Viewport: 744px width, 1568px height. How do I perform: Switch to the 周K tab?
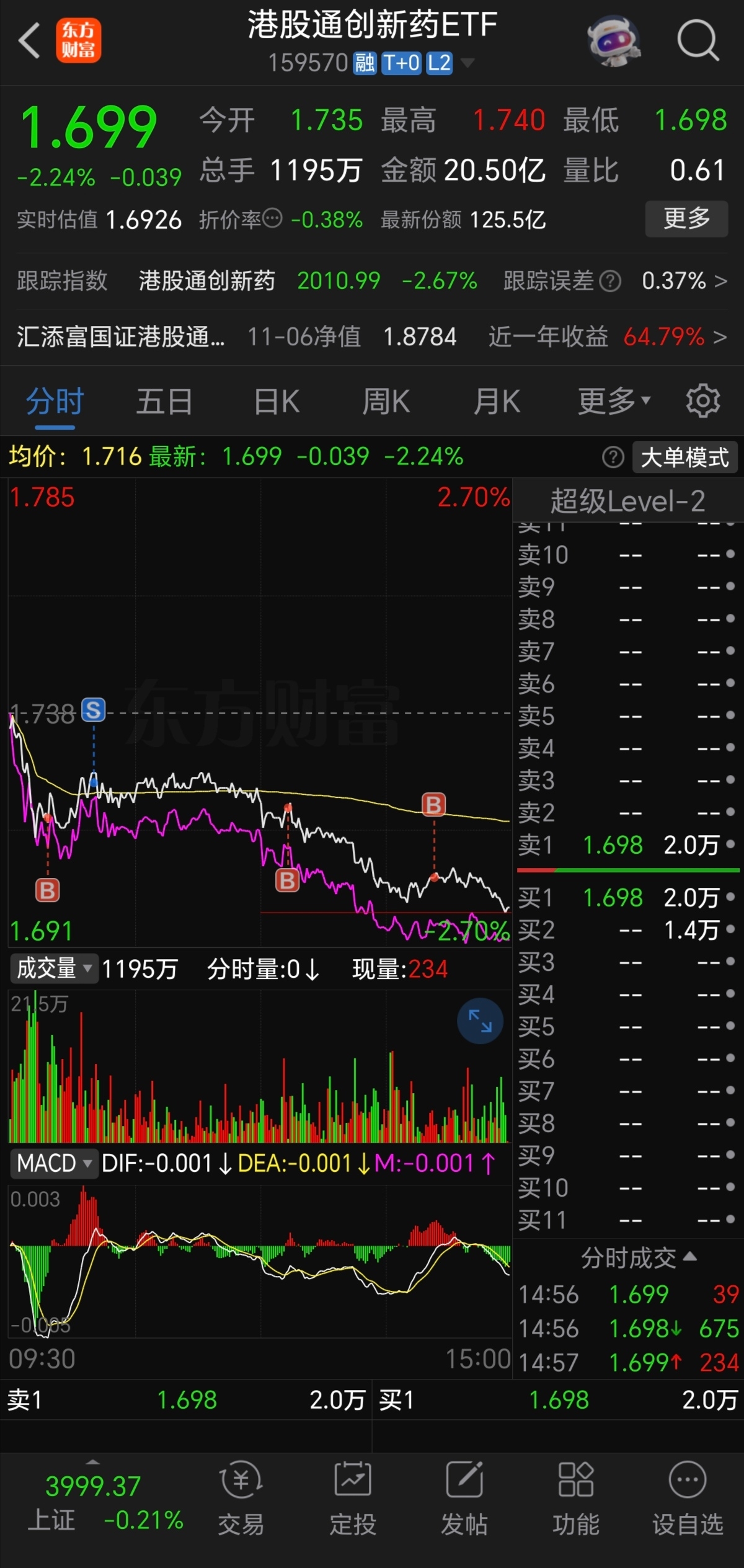(x=386, y=402)
